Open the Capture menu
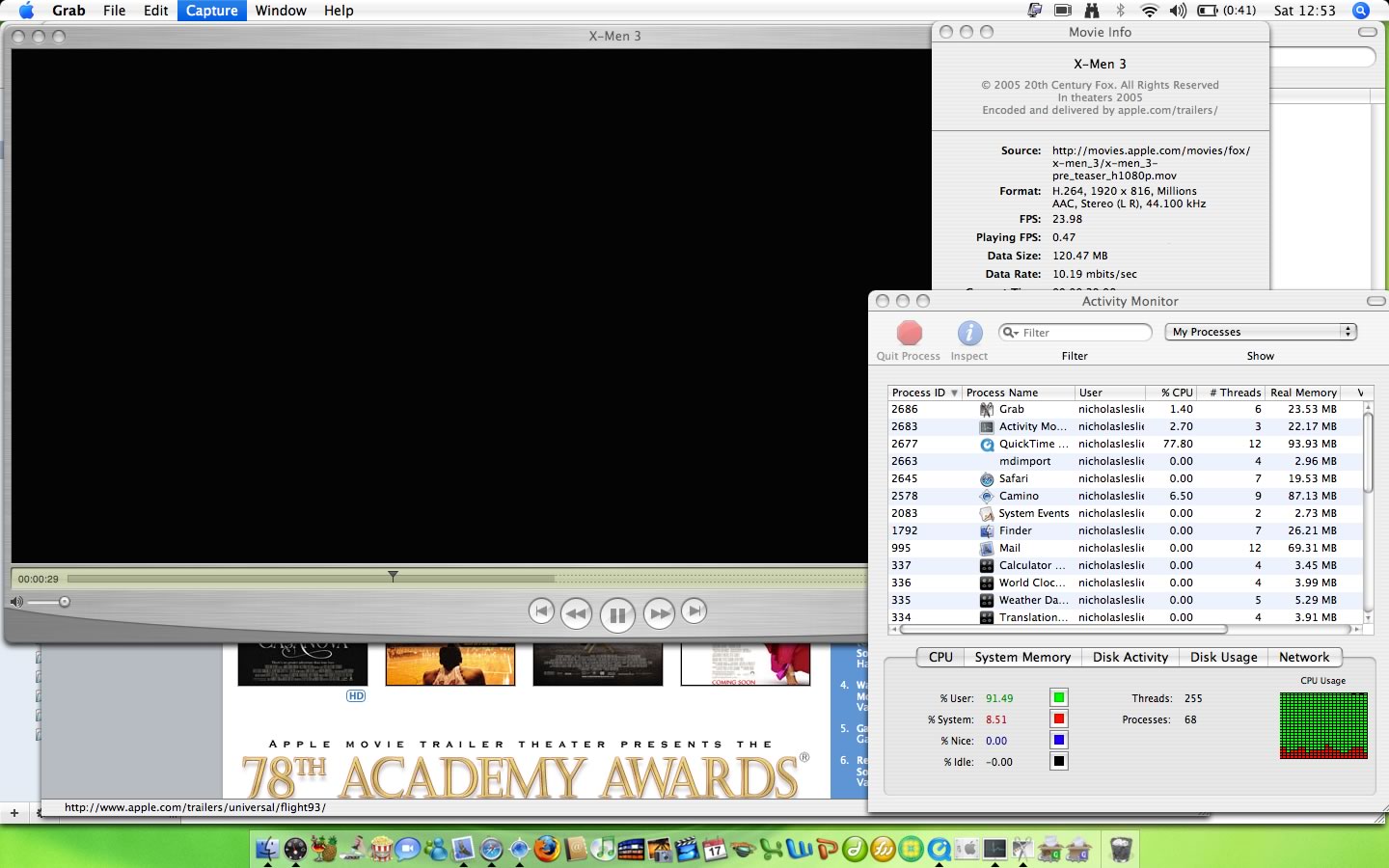 click(x=211, y=11)
